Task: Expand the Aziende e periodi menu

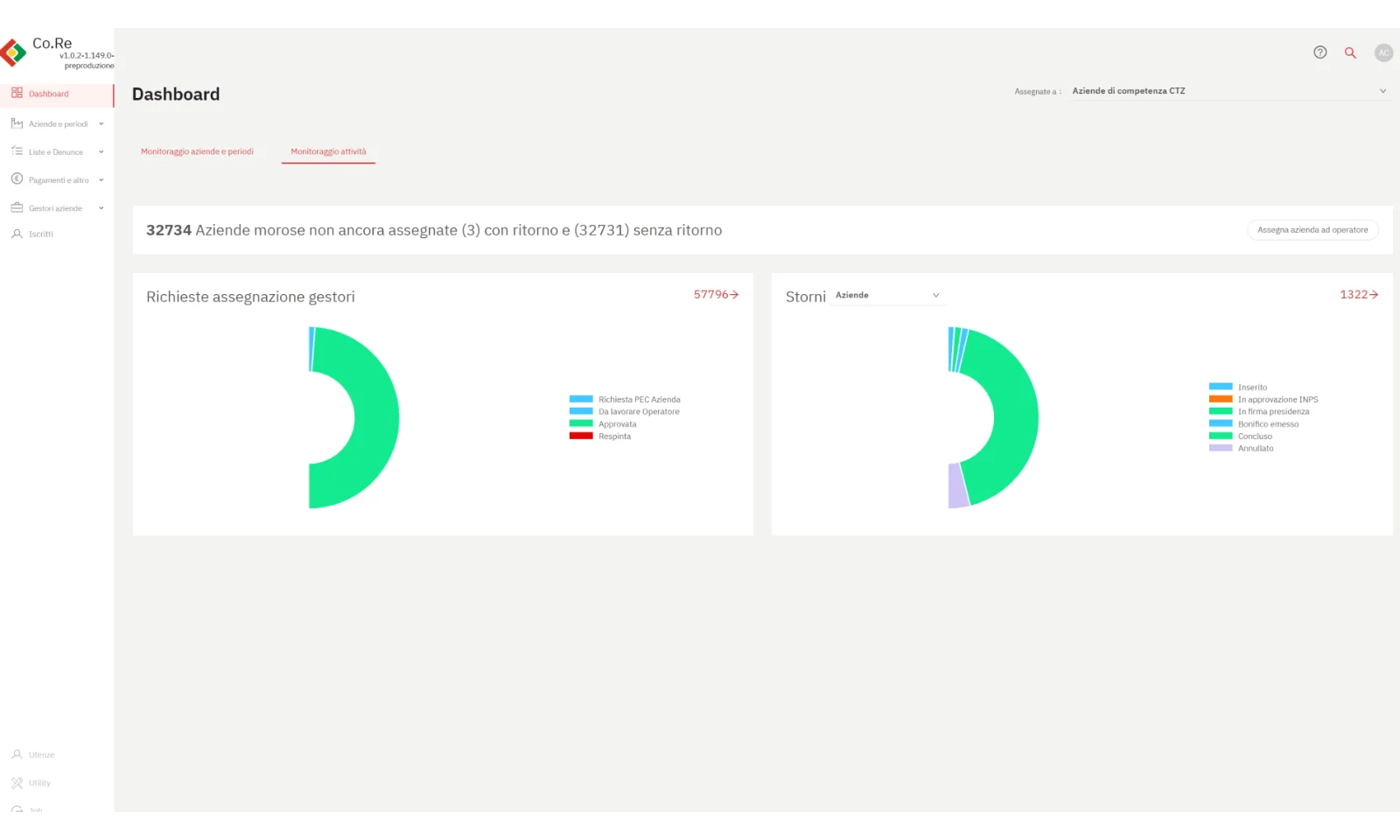Action: 58,124
